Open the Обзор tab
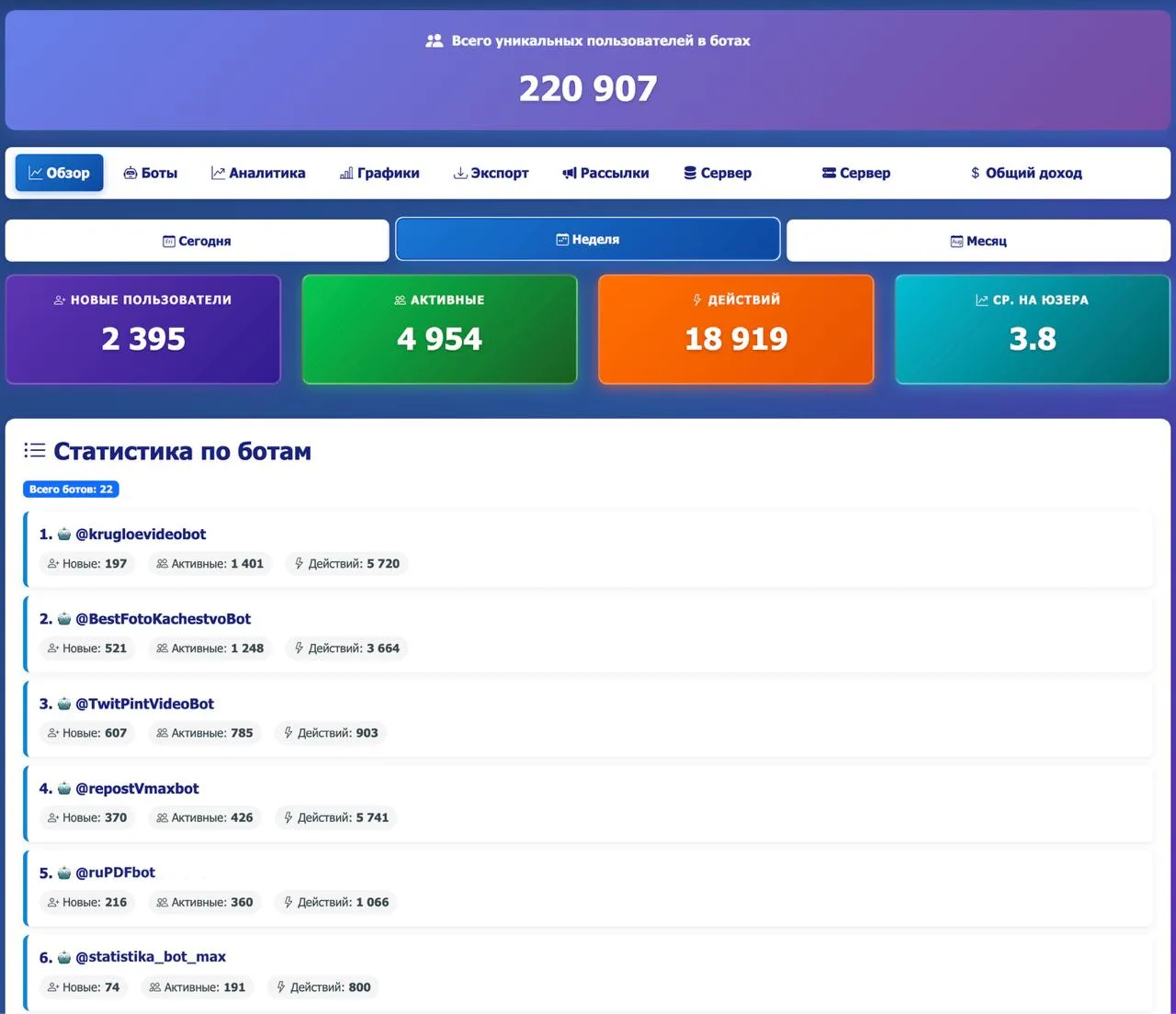This screenshot has width=1176, height=1014. tap(60, 173)
